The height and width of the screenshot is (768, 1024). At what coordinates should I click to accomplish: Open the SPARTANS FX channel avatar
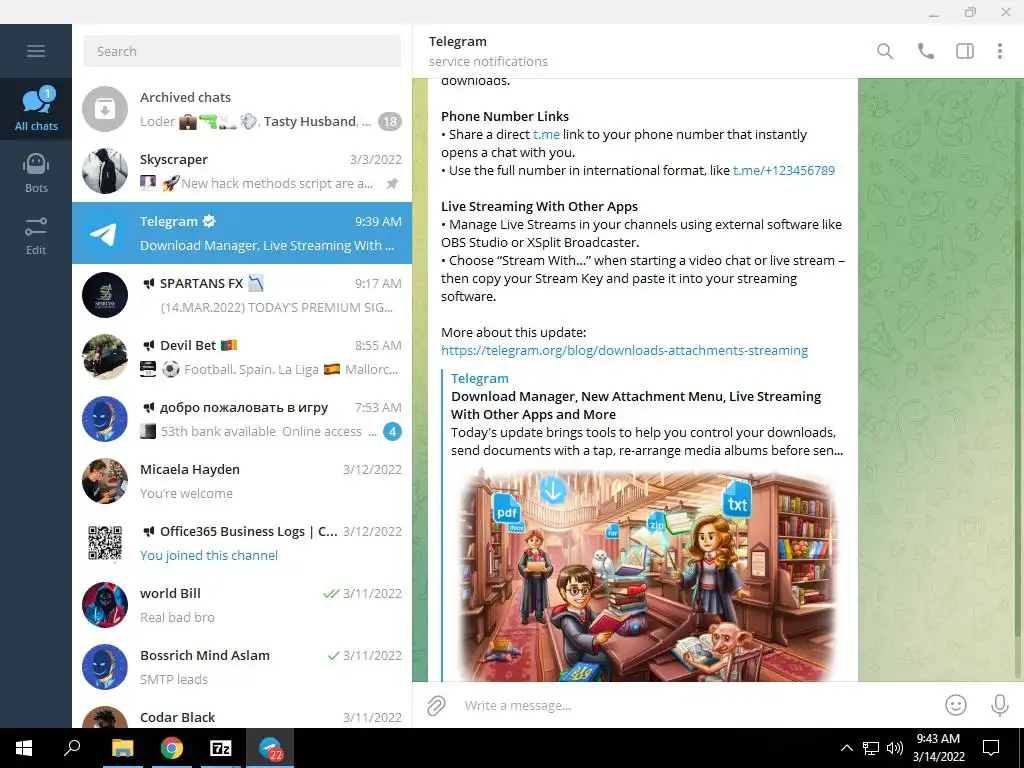click(x=104, y=295)
